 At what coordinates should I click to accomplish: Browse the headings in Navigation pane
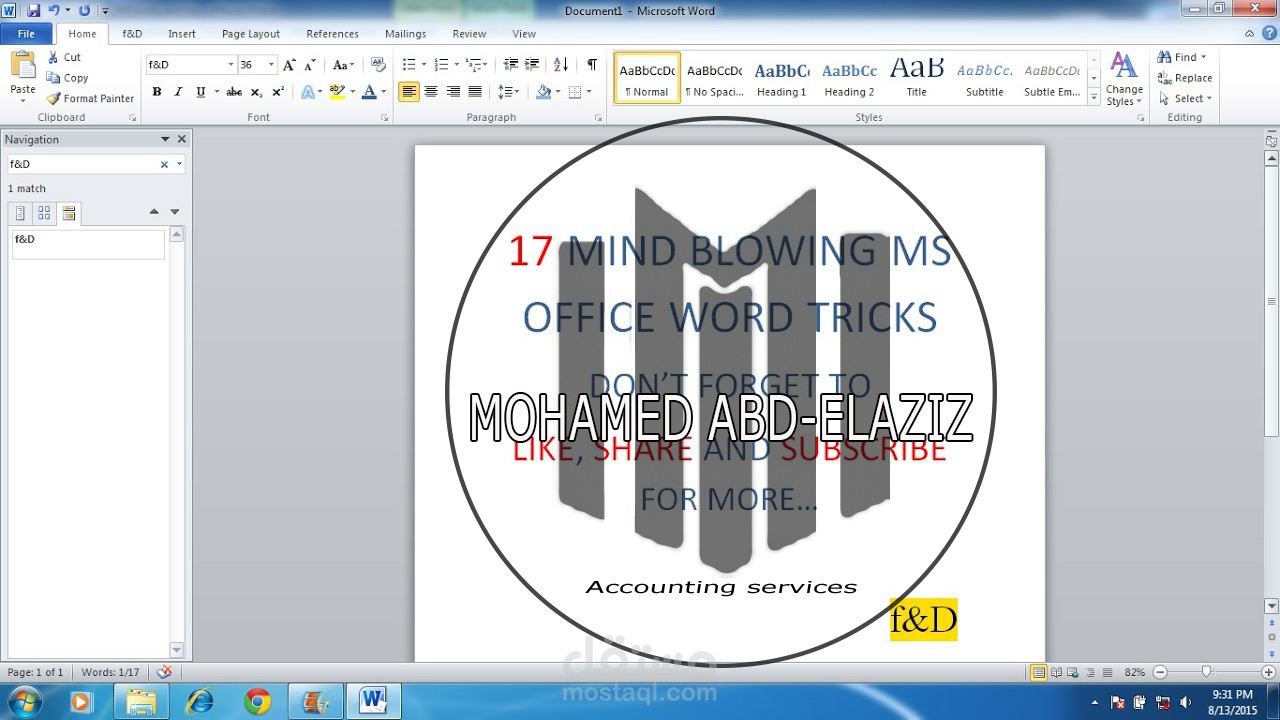coord(20,213)
